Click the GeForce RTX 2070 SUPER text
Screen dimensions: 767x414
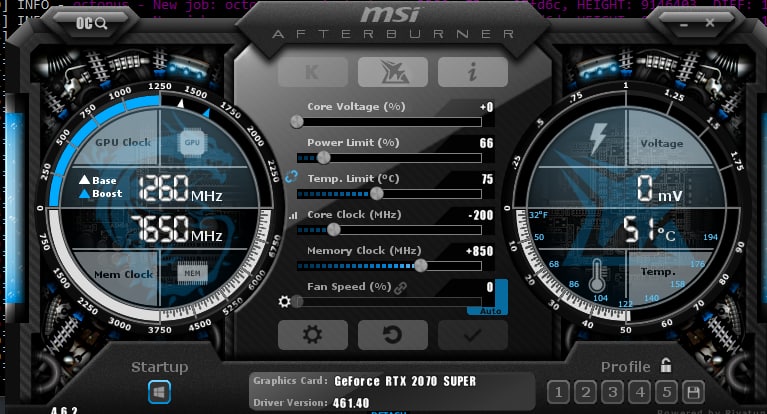click(x=405, y=381)
